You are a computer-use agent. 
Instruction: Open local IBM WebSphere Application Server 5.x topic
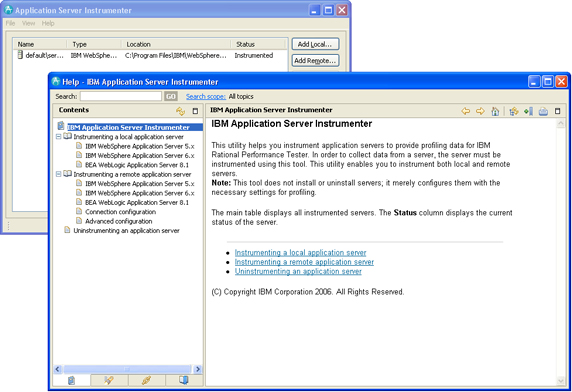click(140, 146)
